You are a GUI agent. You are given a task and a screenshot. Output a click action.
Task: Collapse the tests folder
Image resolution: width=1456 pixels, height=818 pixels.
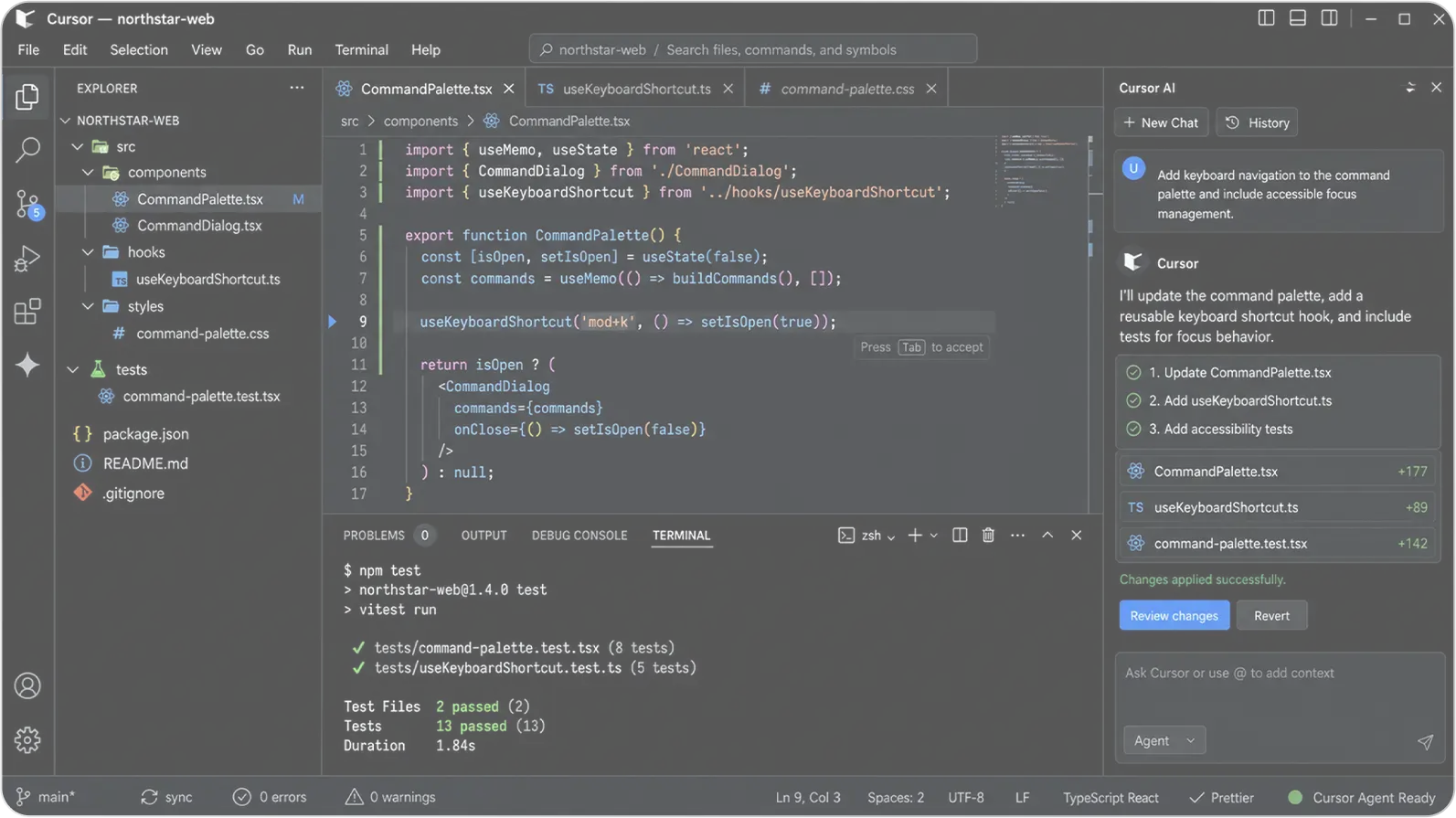[x=72, y=369]
